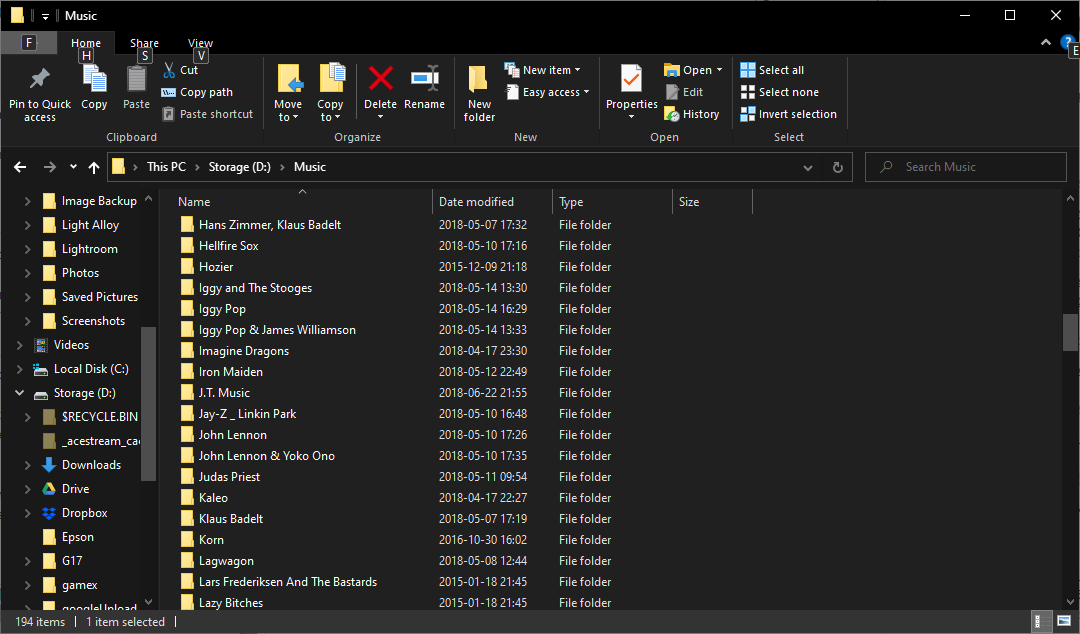Open the Quick Access Toolbar customize dropdown
The width and height of the screenshot is (1080, 634).
tap(45, 16)
